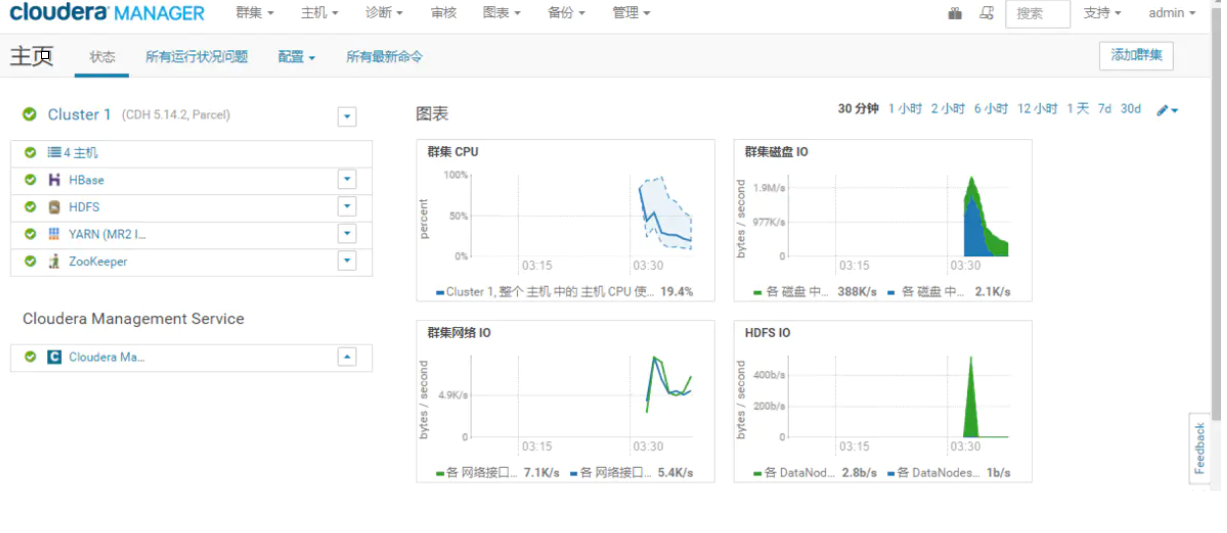The width and height of the screenshot is (1227, 533).
Task: Select the 7d time range
Action: 1105,109
